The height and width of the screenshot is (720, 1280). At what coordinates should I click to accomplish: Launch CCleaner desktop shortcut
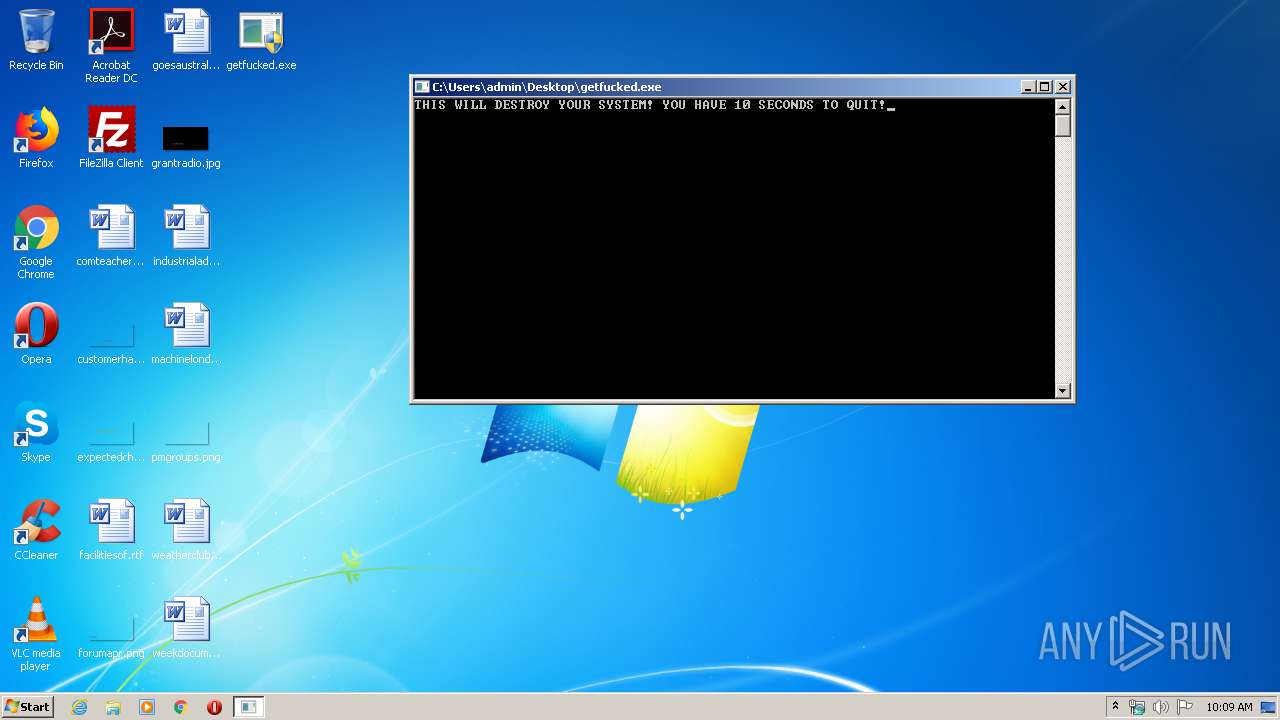(x=36, y=530)
